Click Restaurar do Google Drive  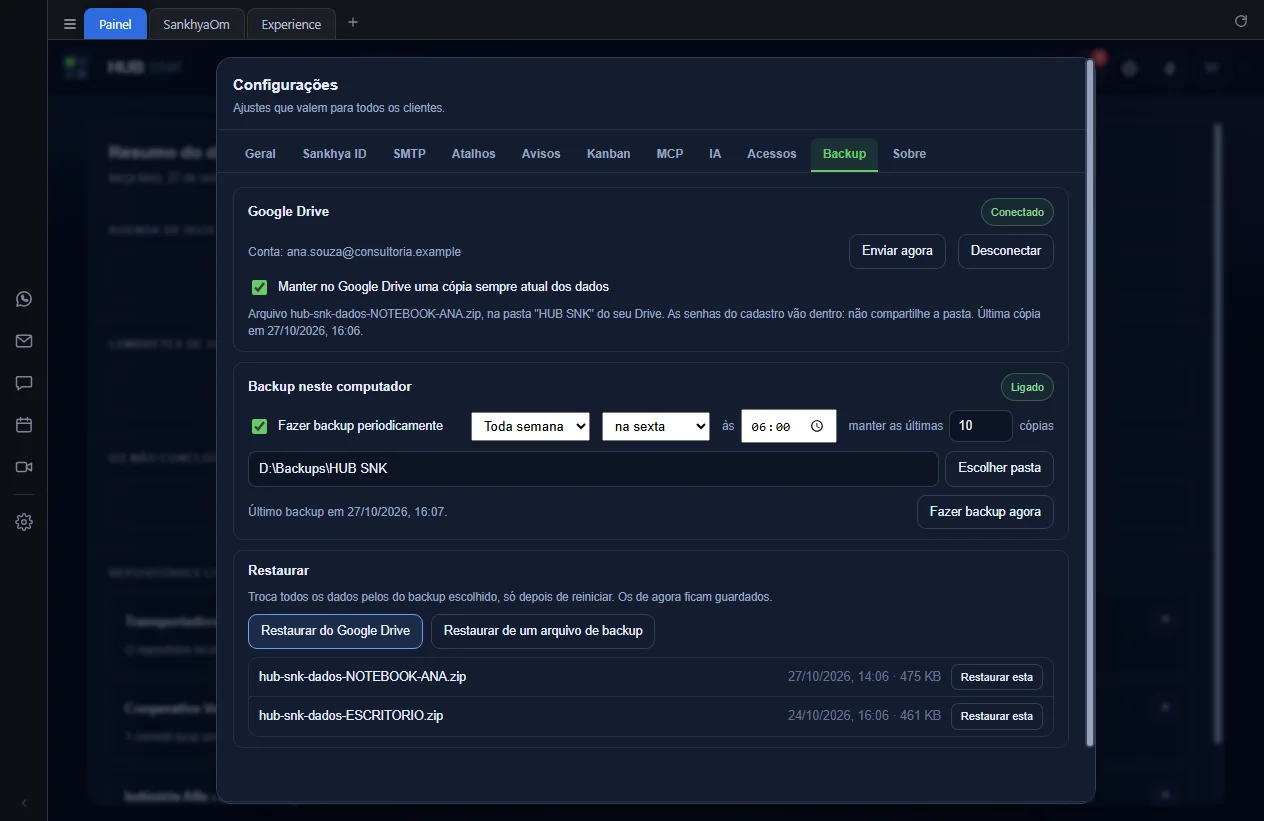[335, 631]
